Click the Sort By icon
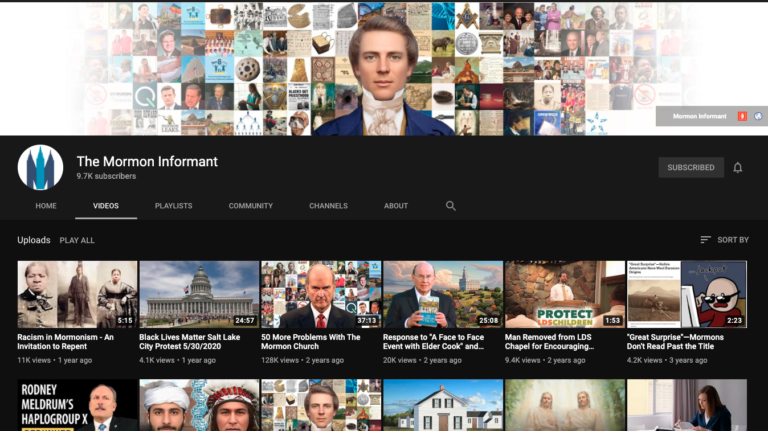Screen dimensions: 768x431 (x=706, y=240)
